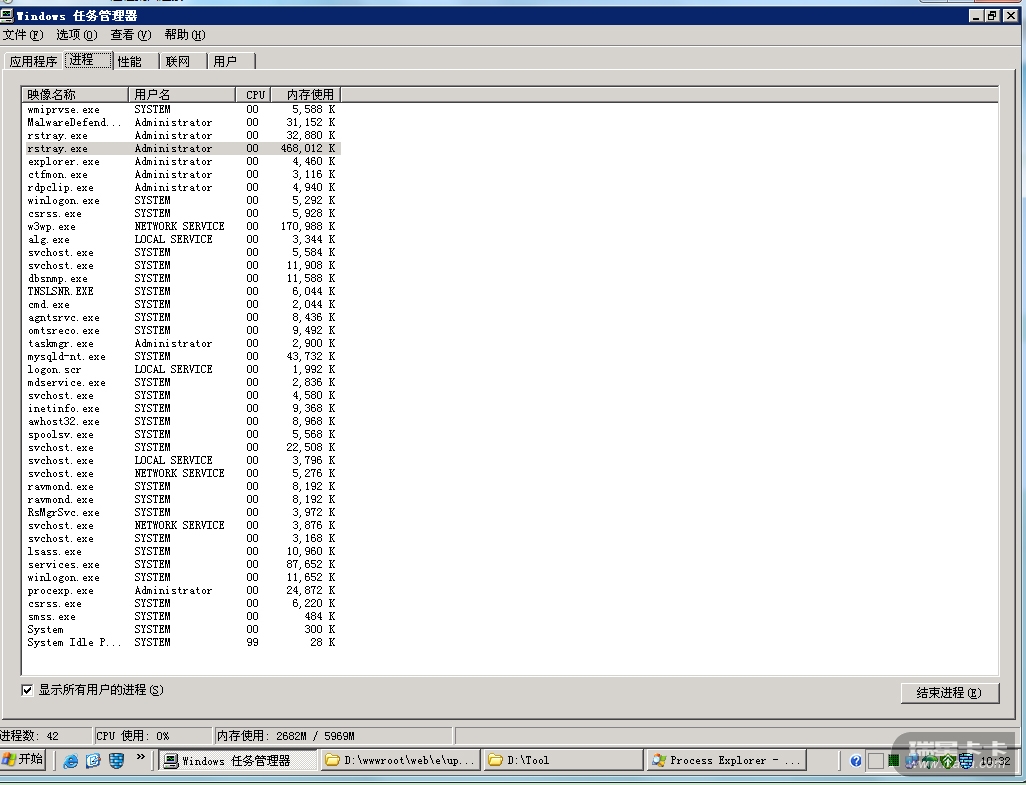Select the explorer.exe process row
The width and height of the screenshot is (1026, 785).
tap(181, 162)
